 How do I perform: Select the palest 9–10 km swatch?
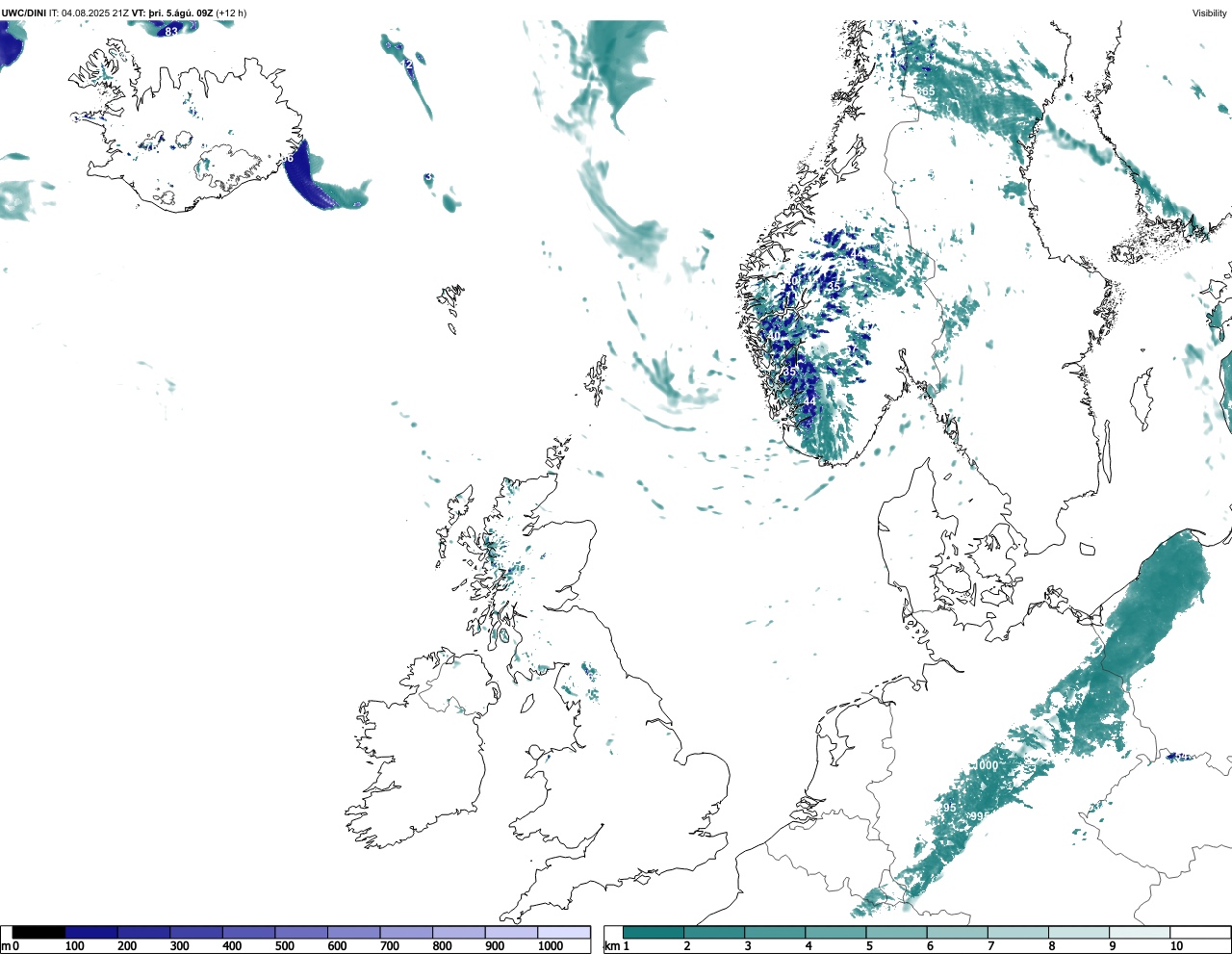click(x=1139, y=932)
